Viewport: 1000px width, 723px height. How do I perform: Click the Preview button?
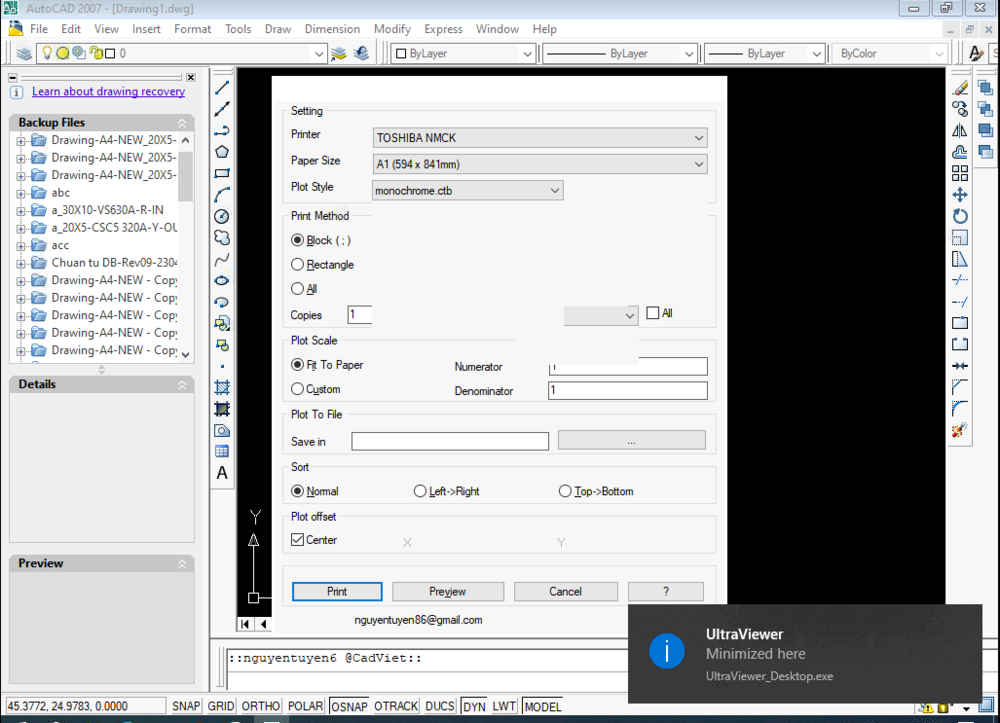448,592
